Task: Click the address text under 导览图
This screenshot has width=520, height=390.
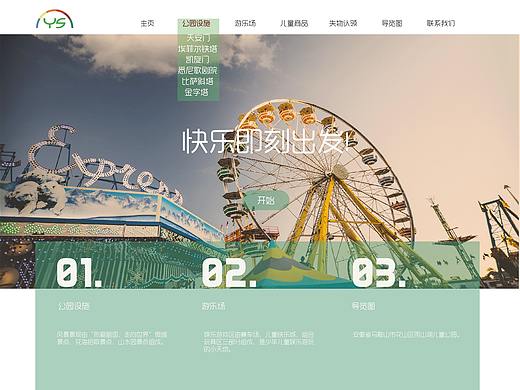Action: [406, 334]
